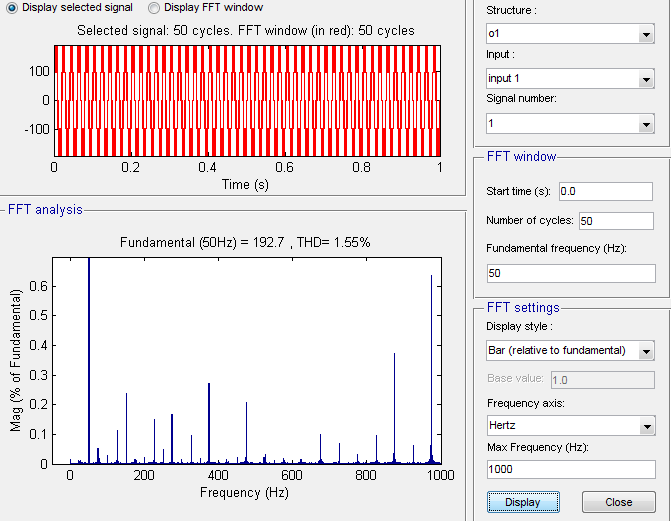Click the Fundamental (50Hz) THD title text
Screen dimensions: 671x521
245,242
